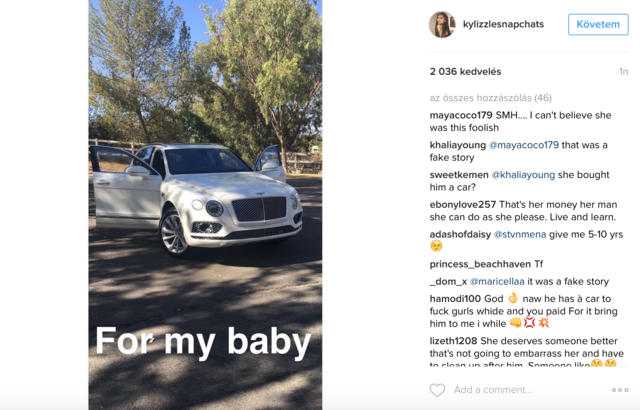Open the @mayacoco179 mention link

tap(524, 145)
